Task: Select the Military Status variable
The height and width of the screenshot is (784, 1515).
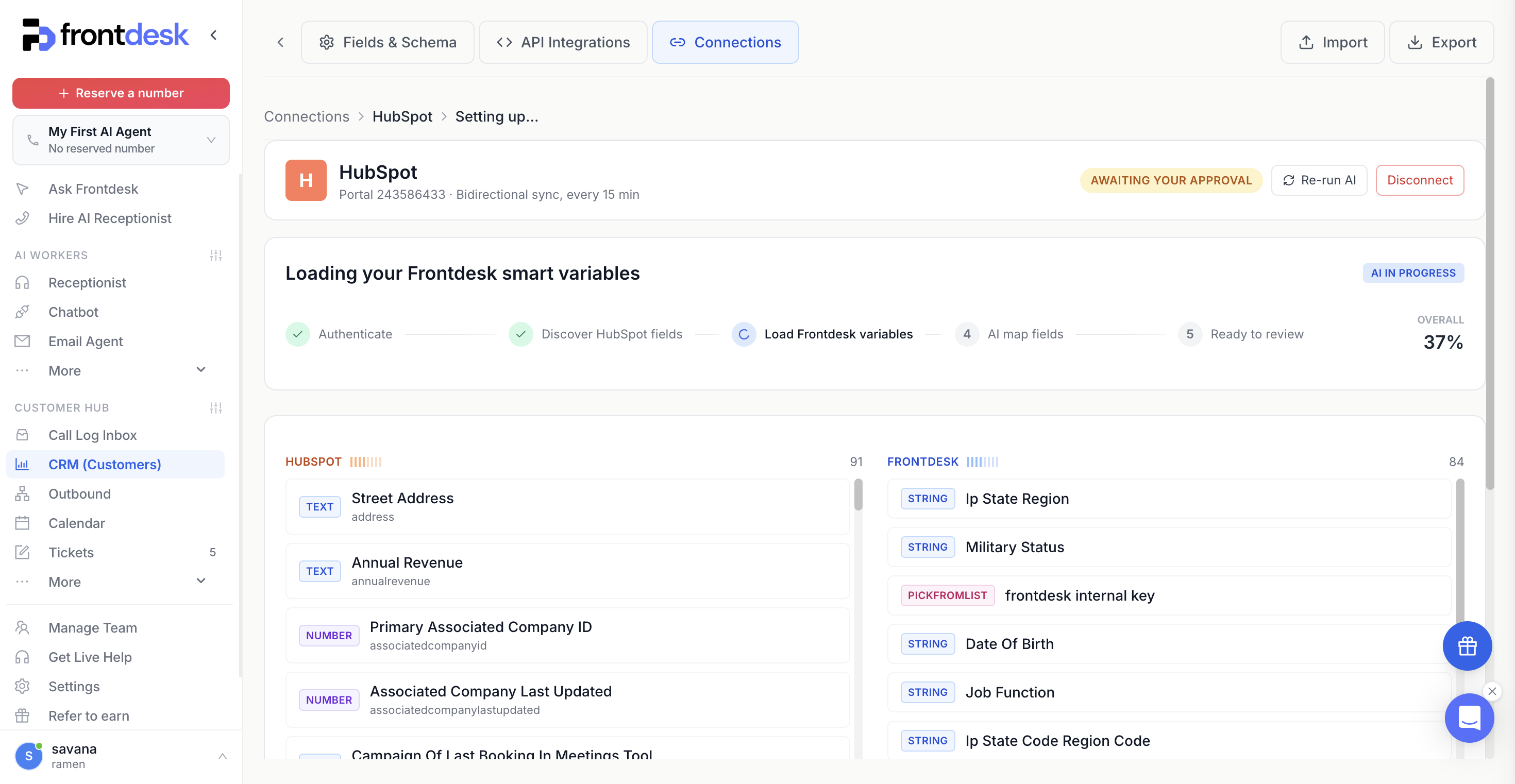Action: 1170,547
